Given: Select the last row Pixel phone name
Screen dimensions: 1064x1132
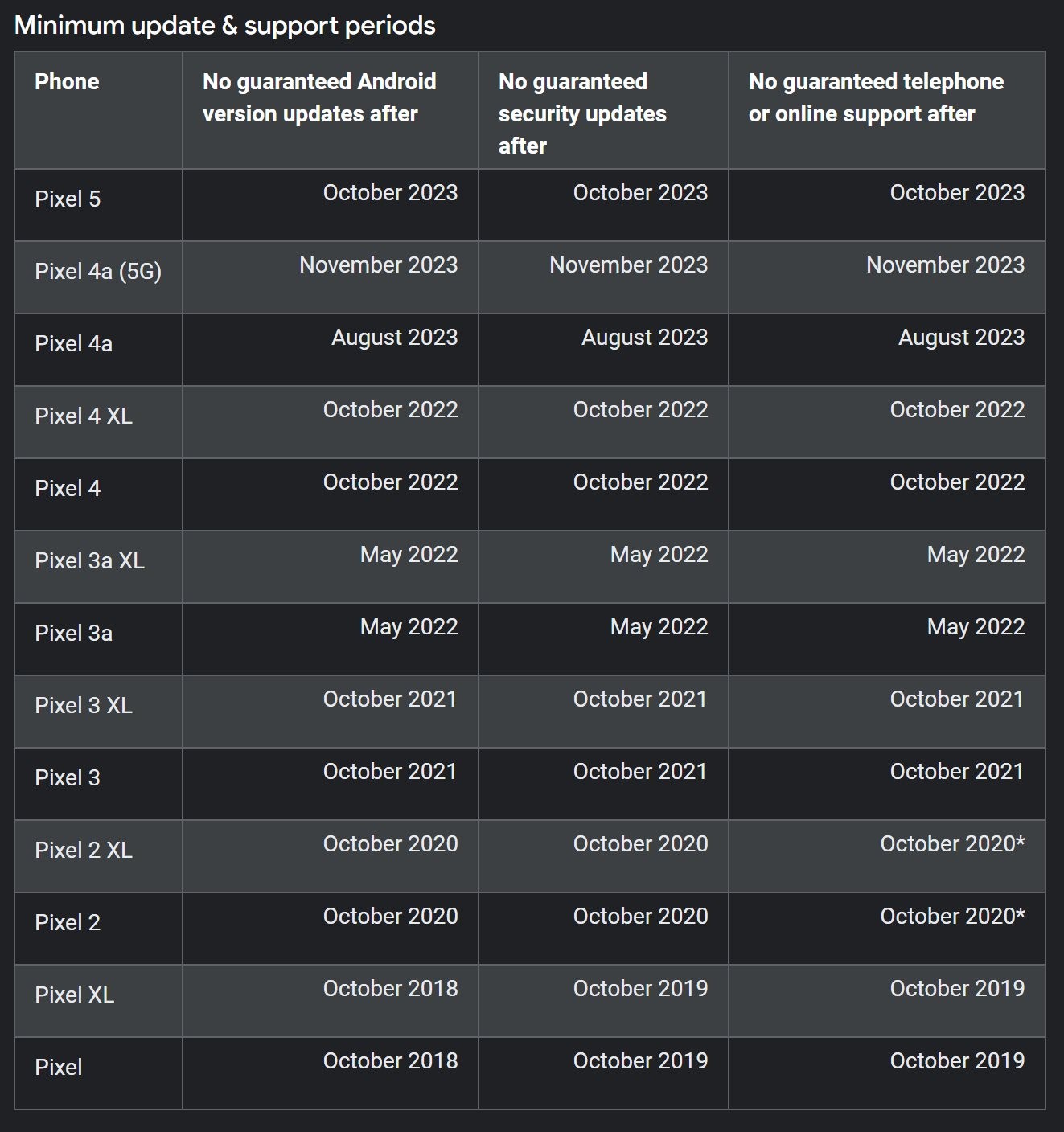Looking at the screenshot, I should 59,1068.
